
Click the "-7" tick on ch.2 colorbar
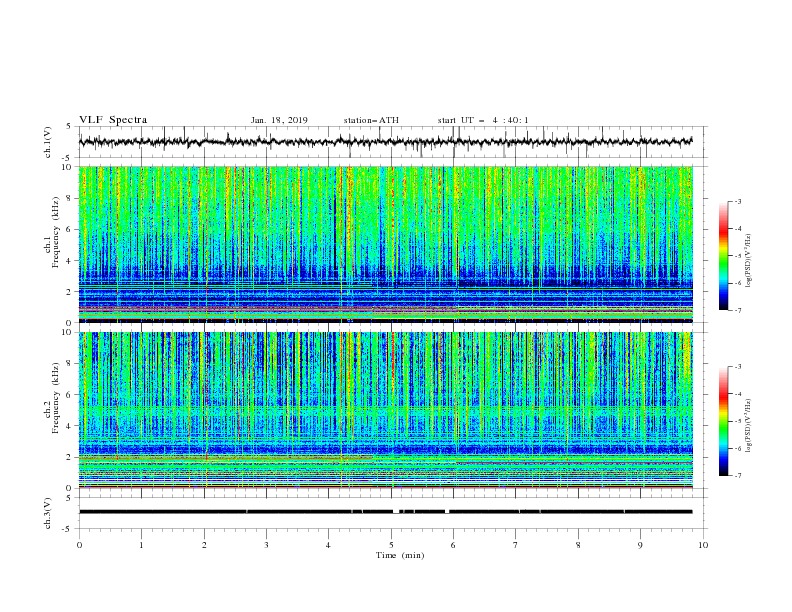pyautogui.click(x=738, y=476)
